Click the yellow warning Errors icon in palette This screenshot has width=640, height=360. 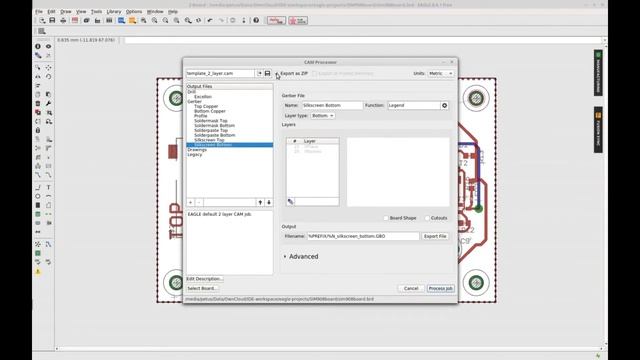(38, 271)
